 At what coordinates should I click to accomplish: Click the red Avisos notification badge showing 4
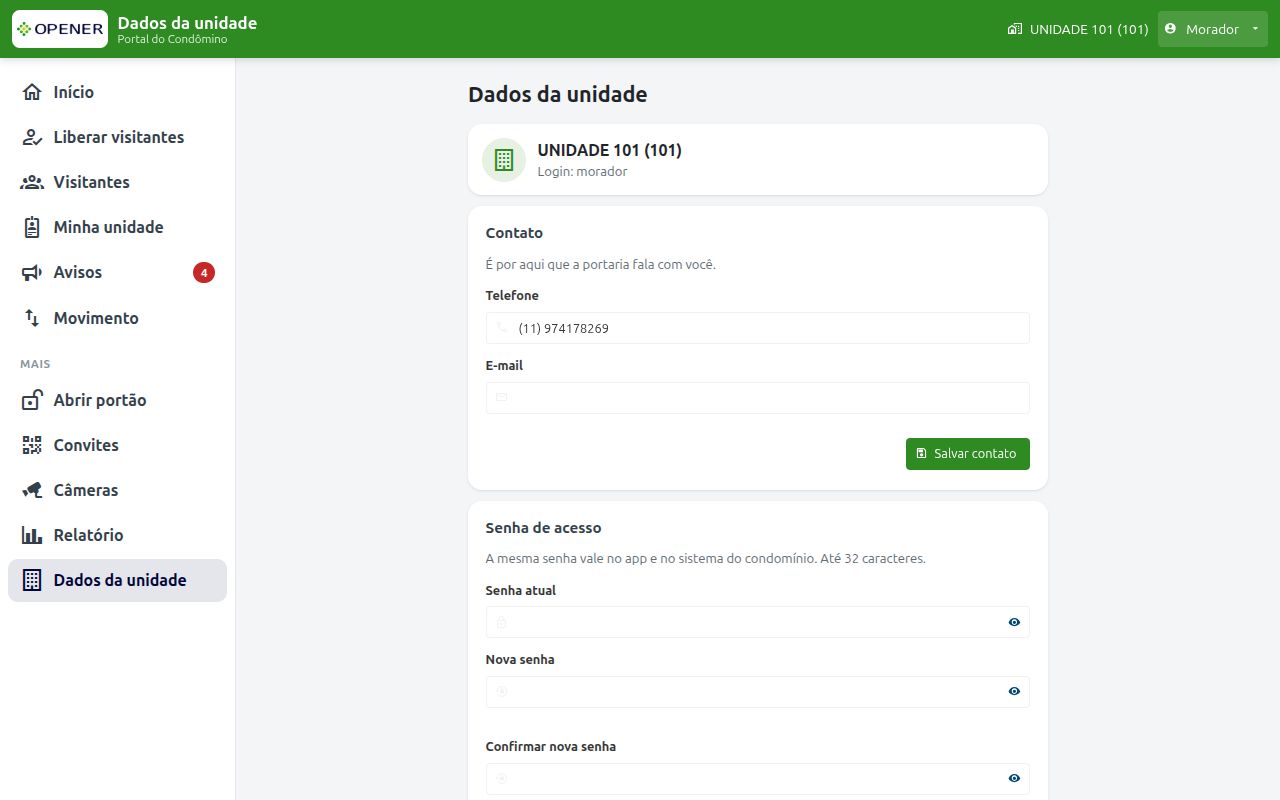[x=204, y=272]
